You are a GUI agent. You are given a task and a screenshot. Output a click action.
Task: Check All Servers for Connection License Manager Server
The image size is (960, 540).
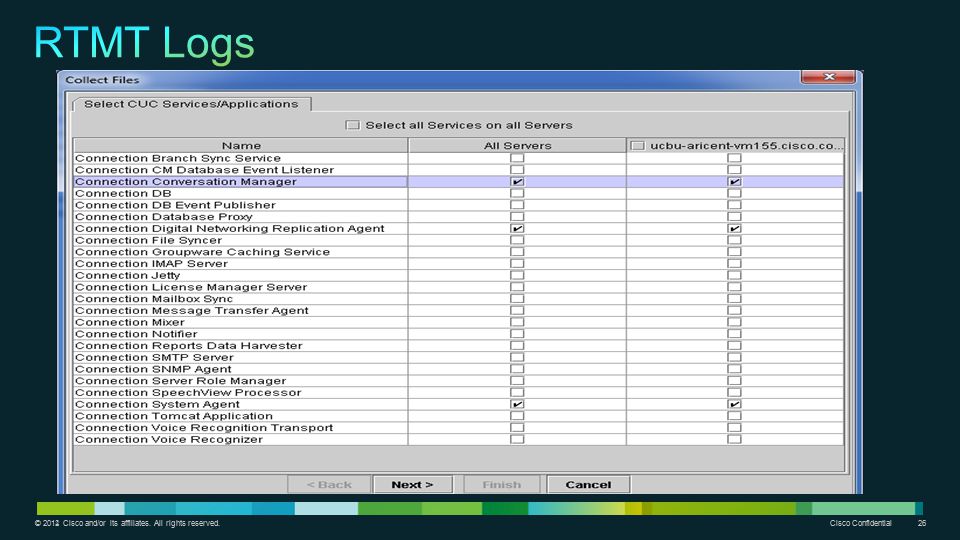(x=517, y=287)
